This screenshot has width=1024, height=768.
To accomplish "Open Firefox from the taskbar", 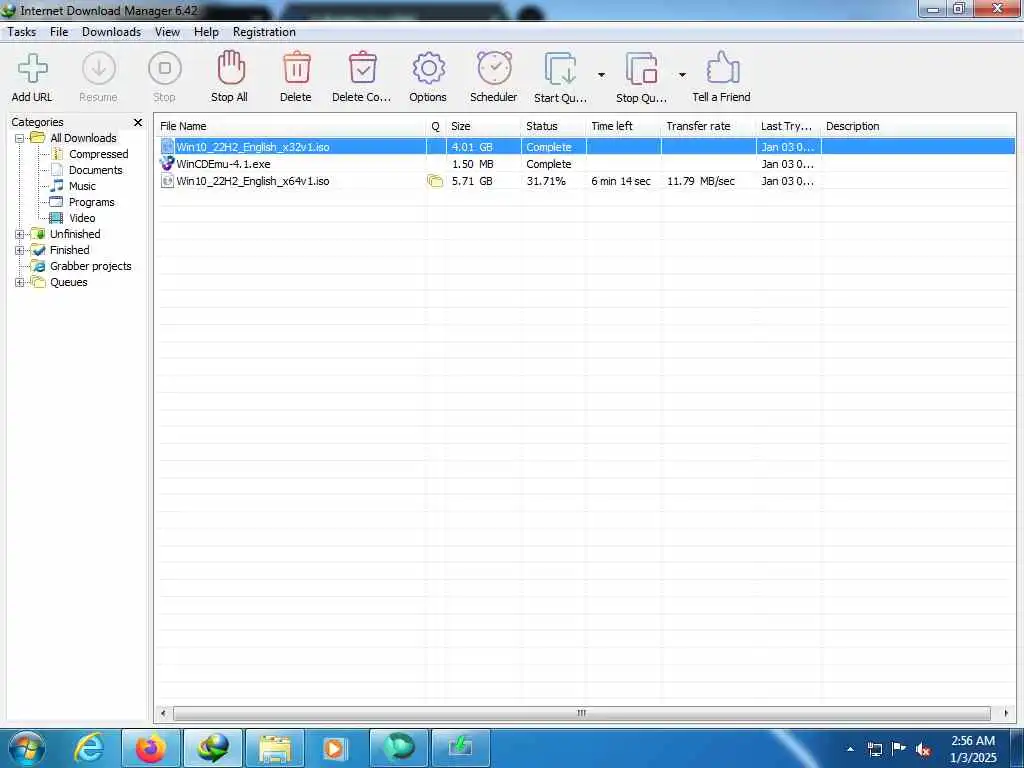I will (152, 748).
